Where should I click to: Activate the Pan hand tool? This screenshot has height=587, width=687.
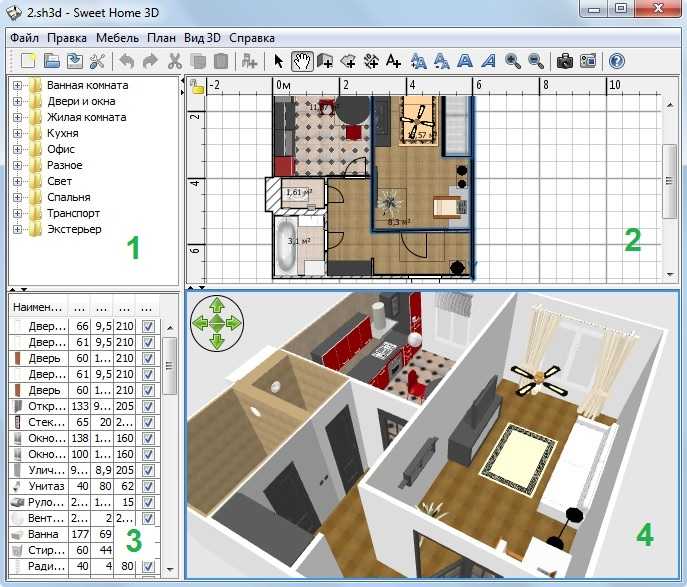(302, 61)
